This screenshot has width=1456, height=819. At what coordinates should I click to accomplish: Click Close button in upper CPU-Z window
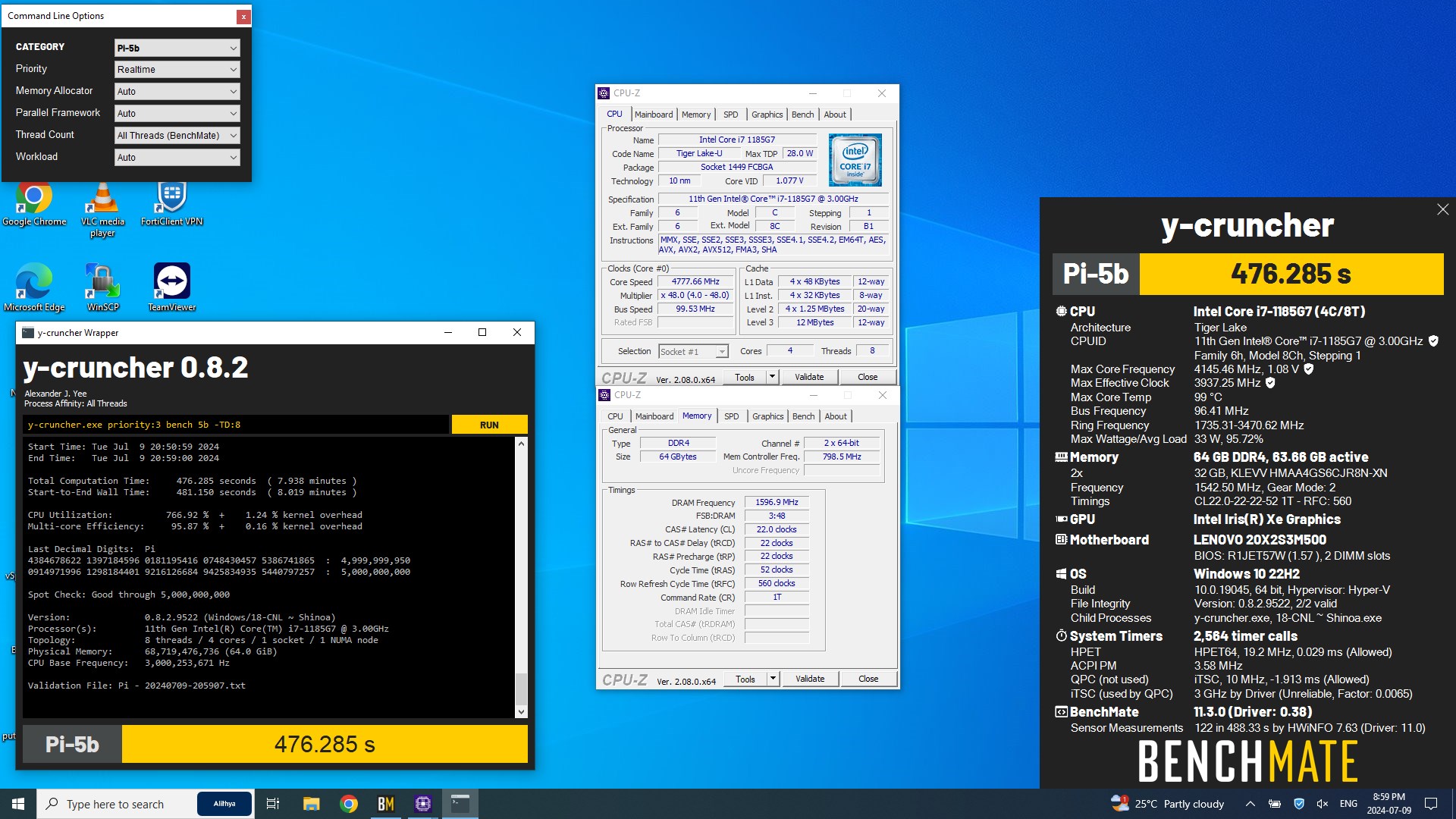point(868,377)
